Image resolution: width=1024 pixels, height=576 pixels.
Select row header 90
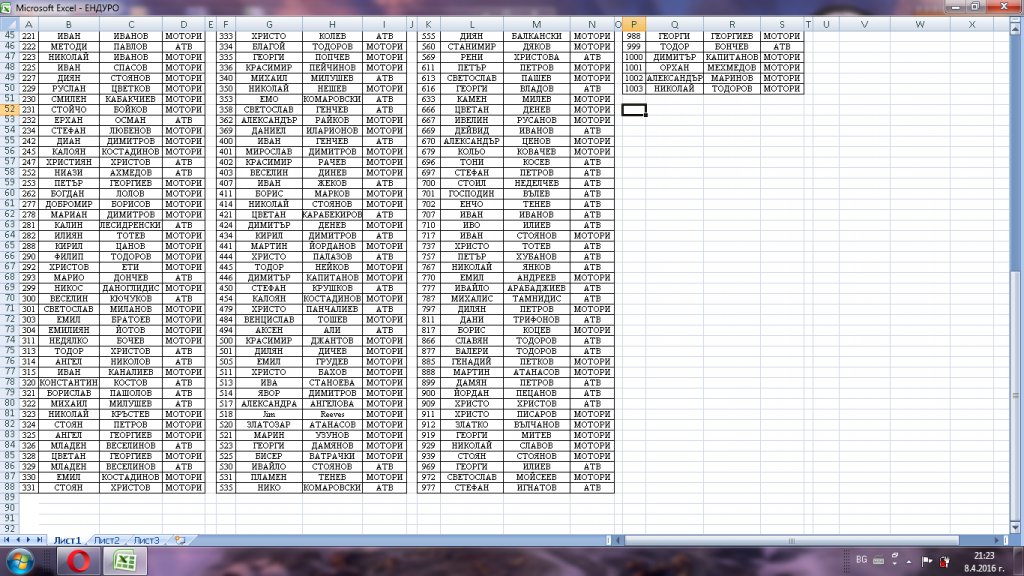point(9,508)
